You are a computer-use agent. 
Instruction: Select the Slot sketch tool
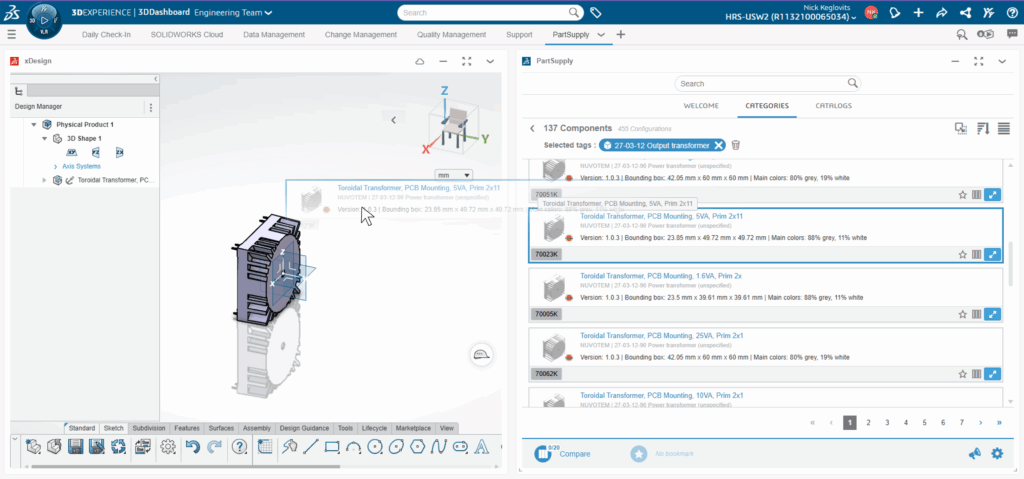(460, 447)
